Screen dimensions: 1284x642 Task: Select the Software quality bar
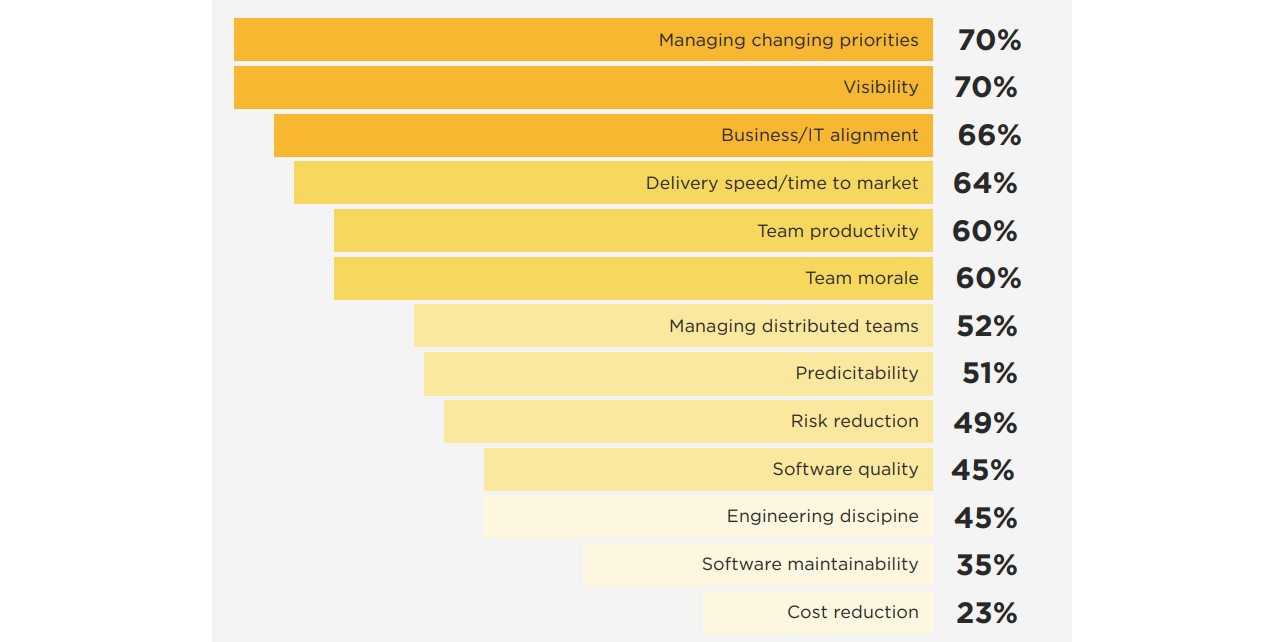[x=708, y=469]
